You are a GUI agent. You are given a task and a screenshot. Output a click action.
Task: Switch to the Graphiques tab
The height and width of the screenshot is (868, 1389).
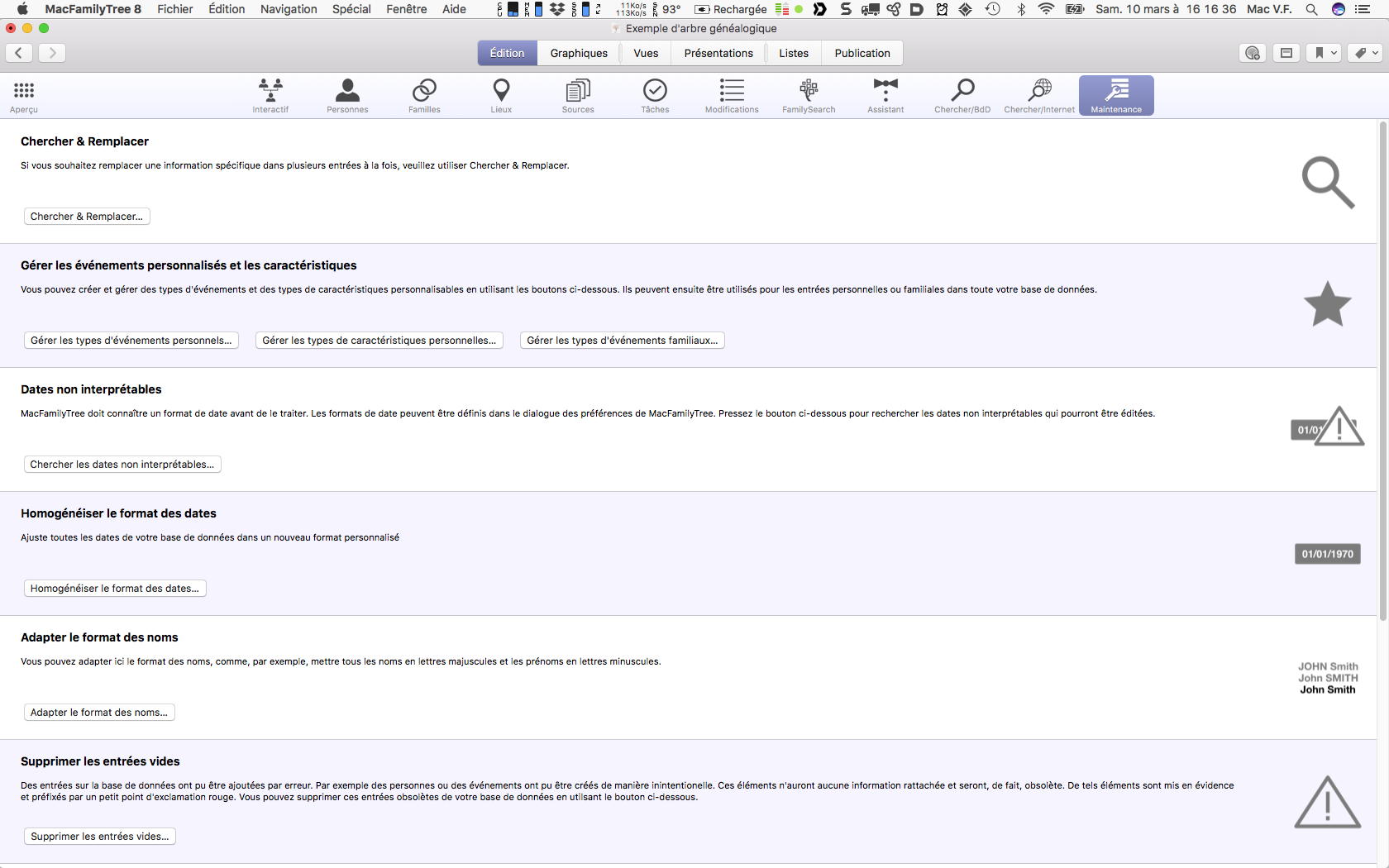pyautogui.click(x=579, y=53)
